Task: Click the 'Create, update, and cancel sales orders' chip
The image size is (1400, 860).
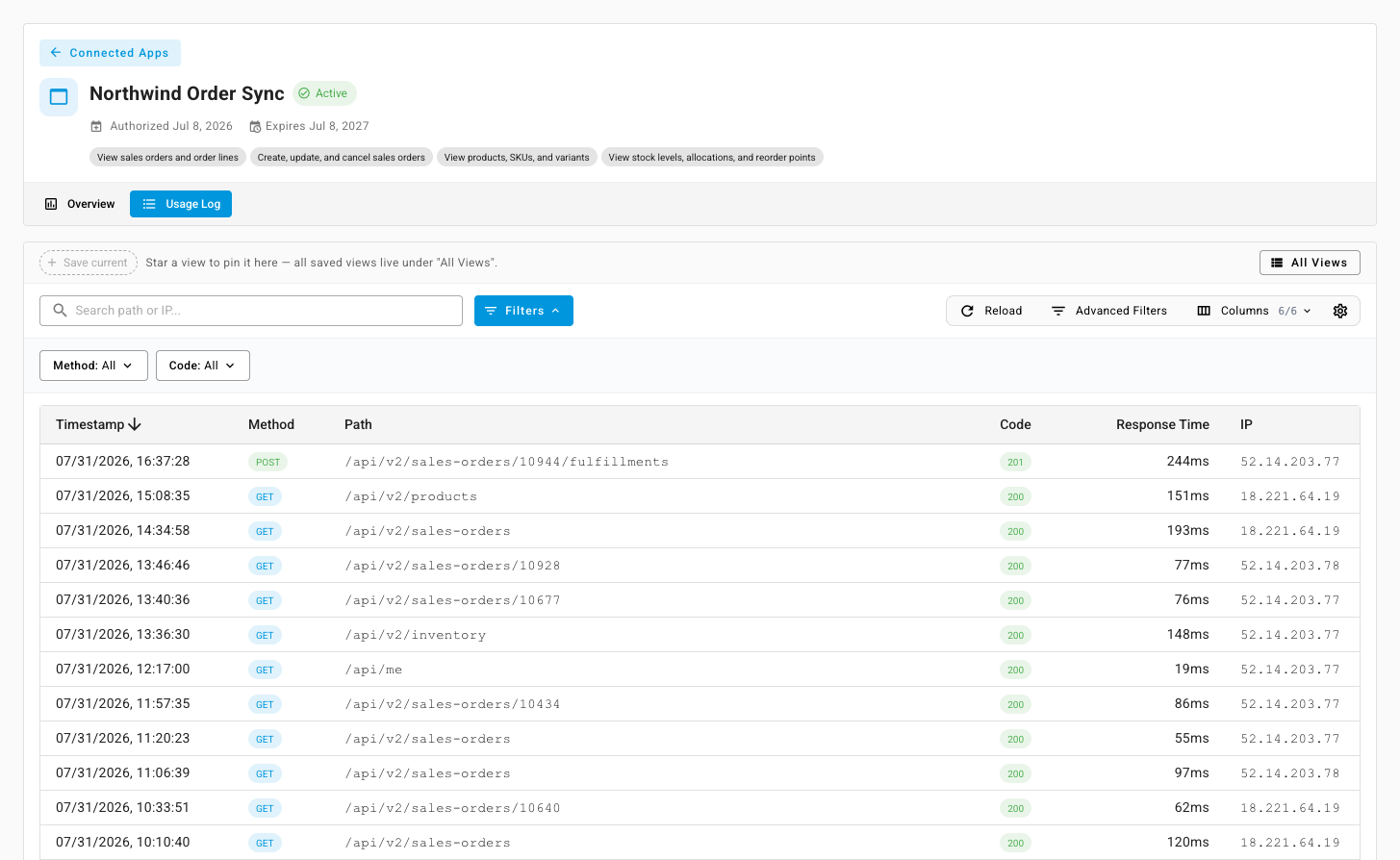Action: (341, 157)
